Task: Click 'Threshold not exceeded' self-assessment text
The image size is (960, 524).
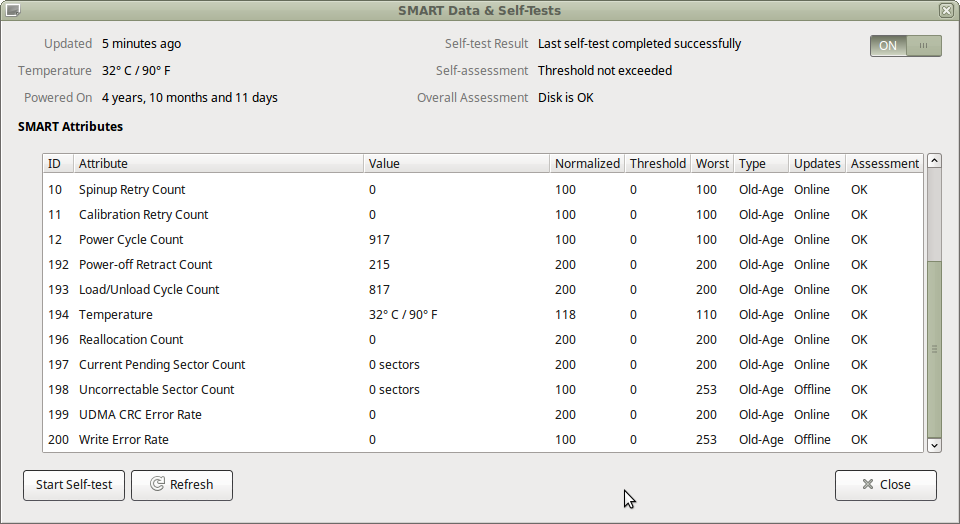Action: 605,71
